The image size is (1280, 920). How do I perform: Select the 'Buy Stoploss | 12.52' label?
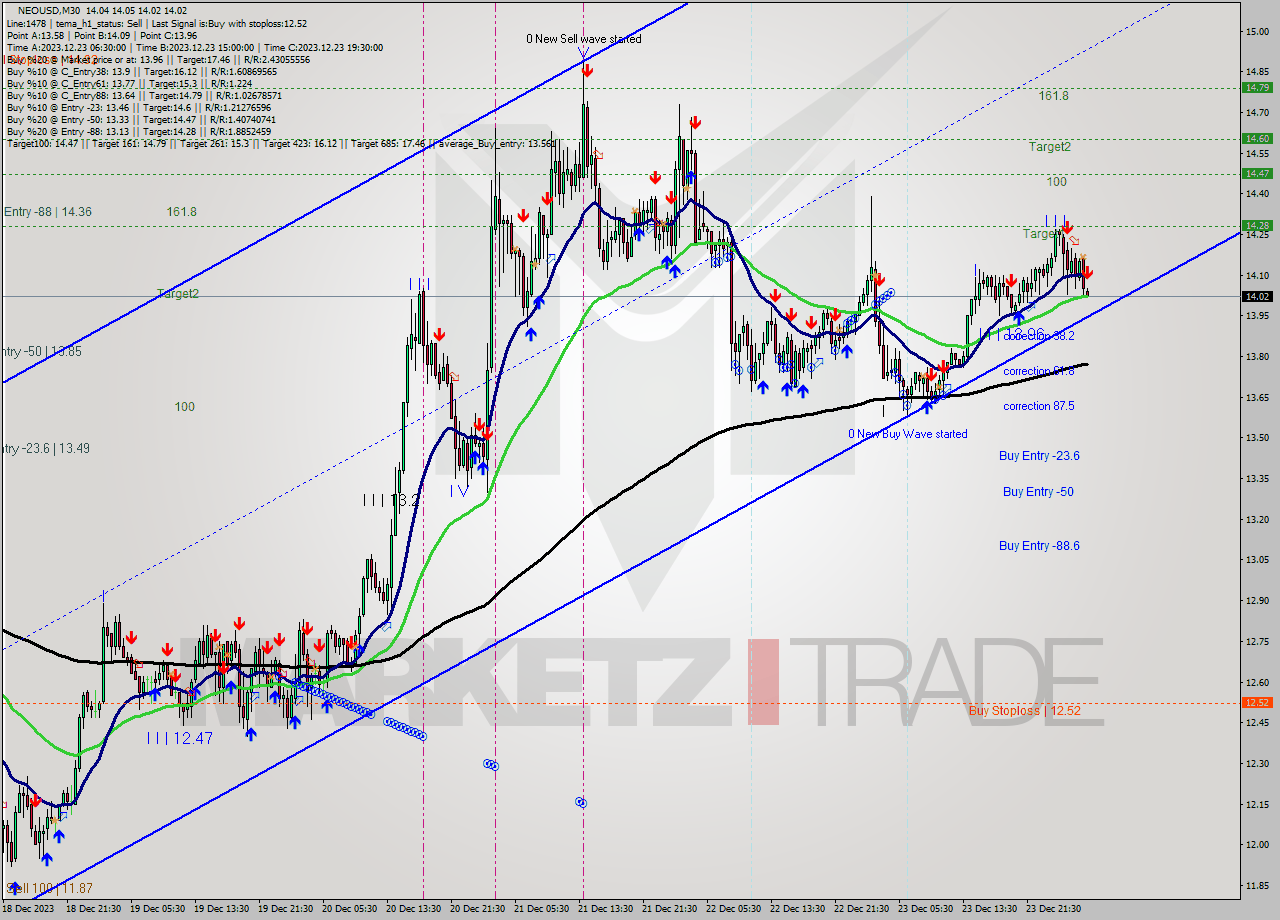tap(1024, 711)
